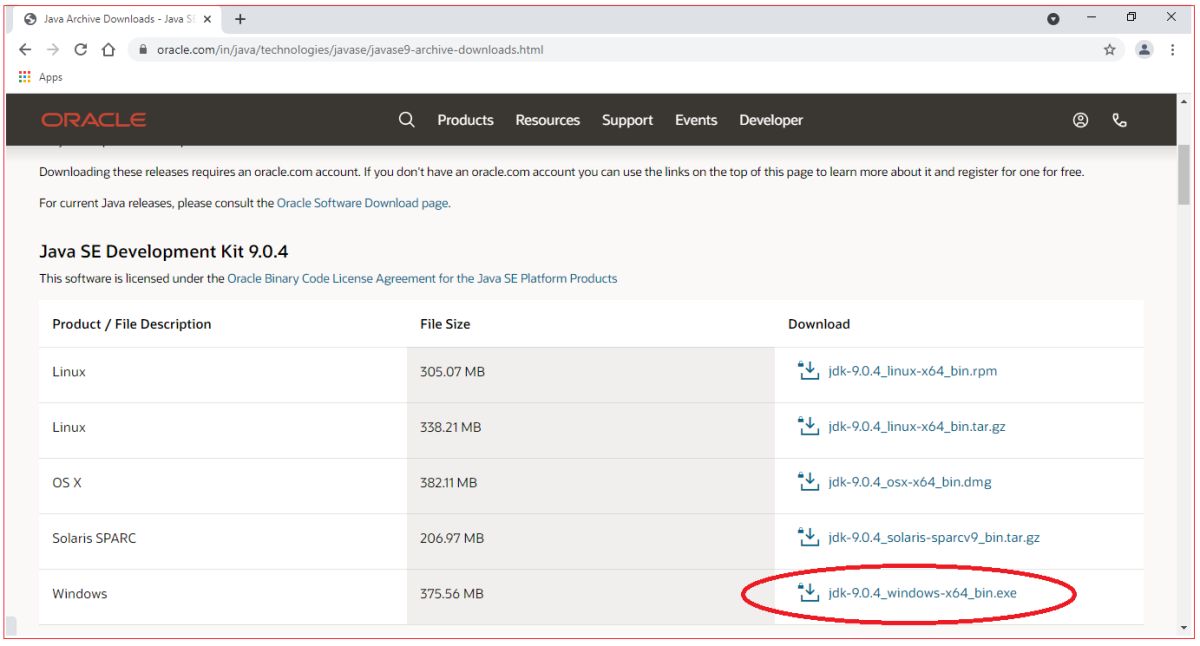The image size is (1200, 646).
Task: Go to the browser home icon
Action: (109, 49)
